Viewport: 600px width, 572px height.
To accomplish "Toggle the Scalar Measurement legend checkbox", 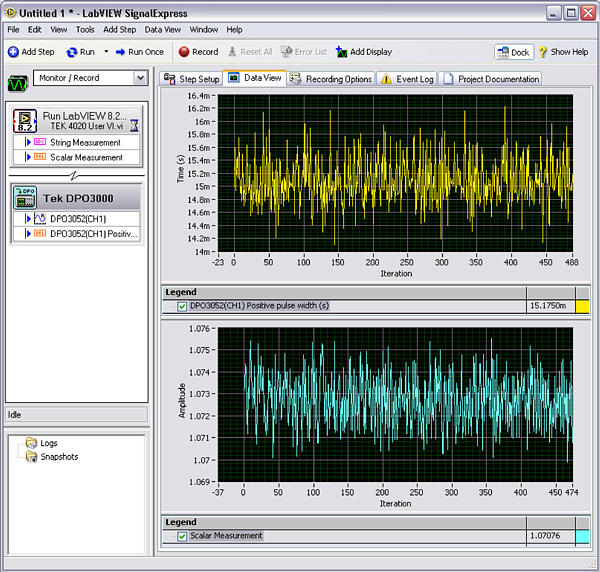I will coord(182,536).
